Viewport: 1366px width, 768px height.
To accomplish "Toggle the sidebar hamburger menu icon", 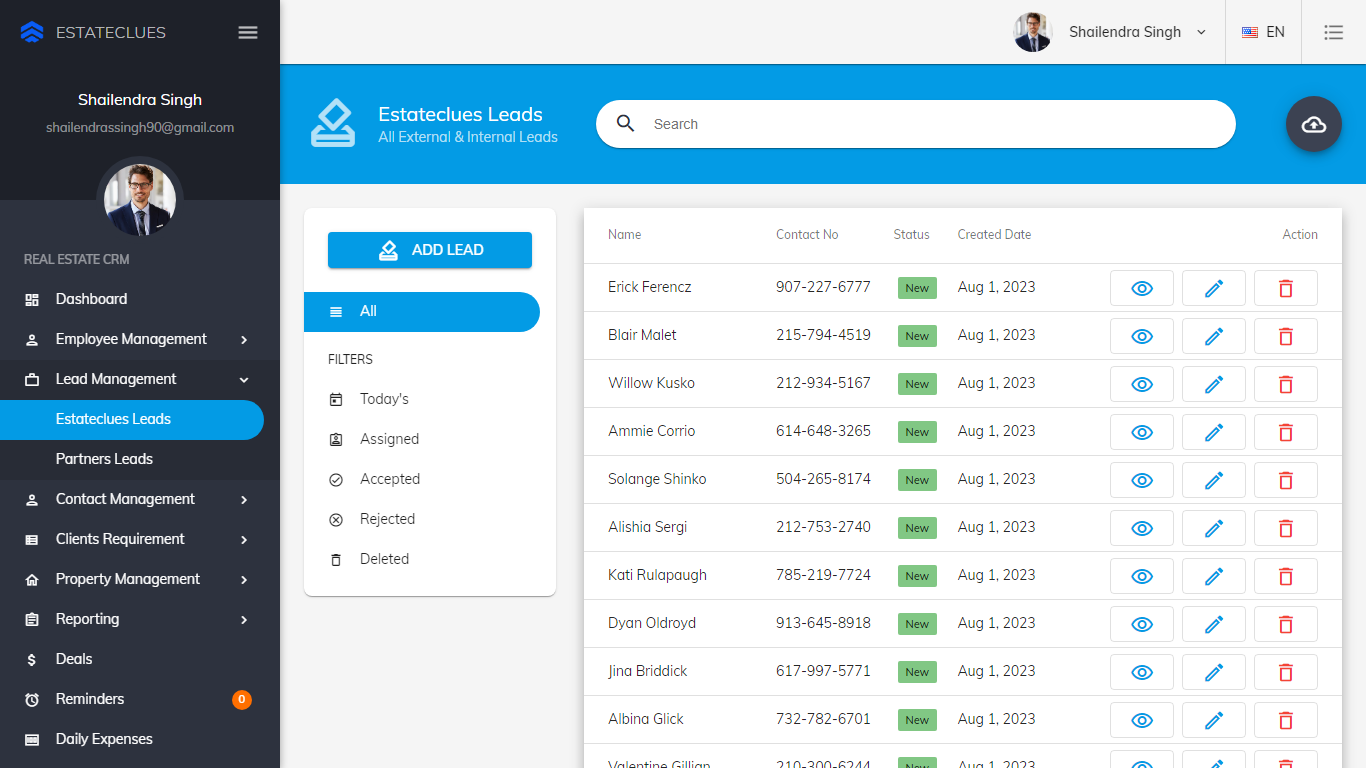I will (x=248, y=32).
